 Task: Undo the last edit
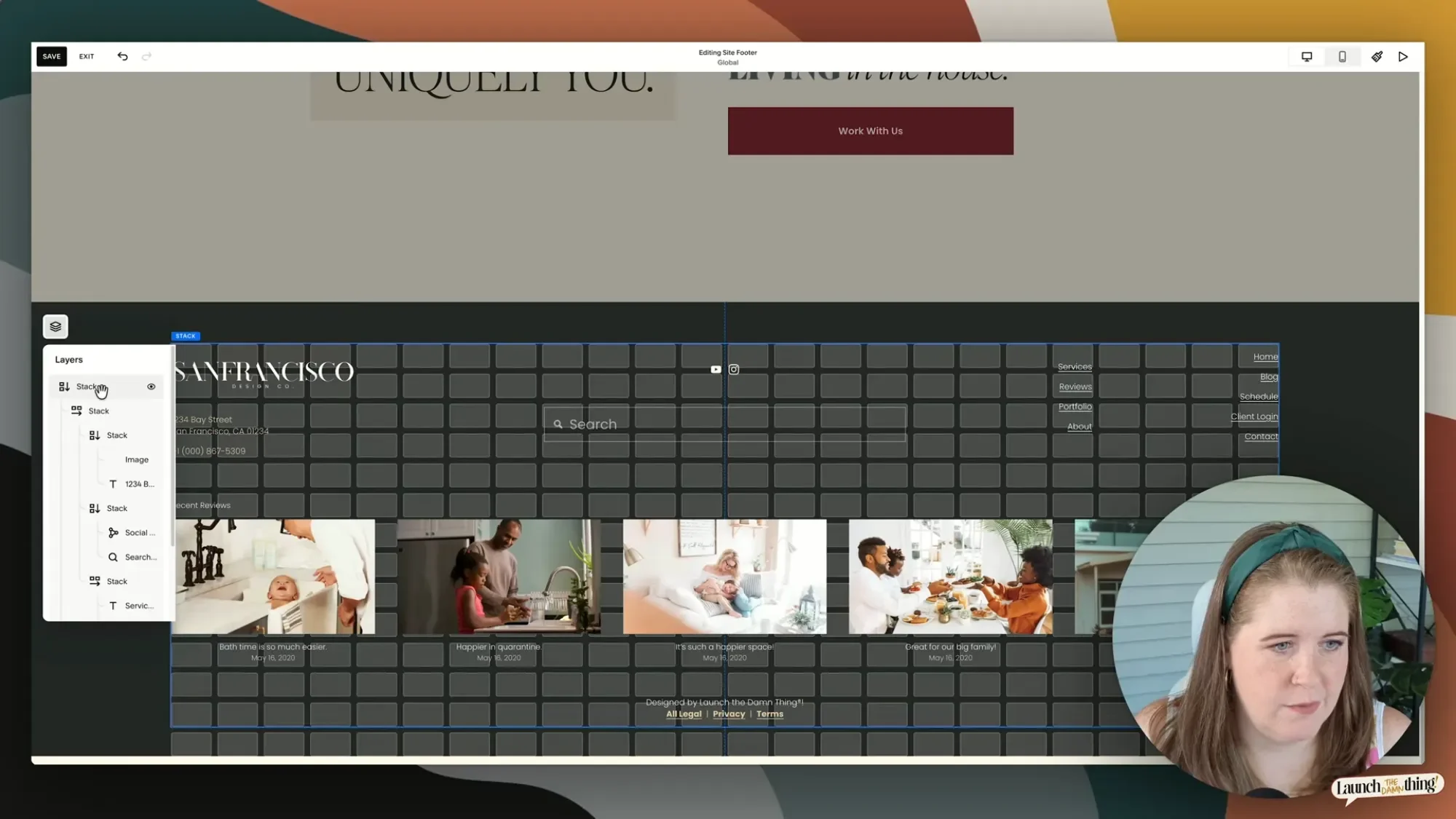point(122,56)
